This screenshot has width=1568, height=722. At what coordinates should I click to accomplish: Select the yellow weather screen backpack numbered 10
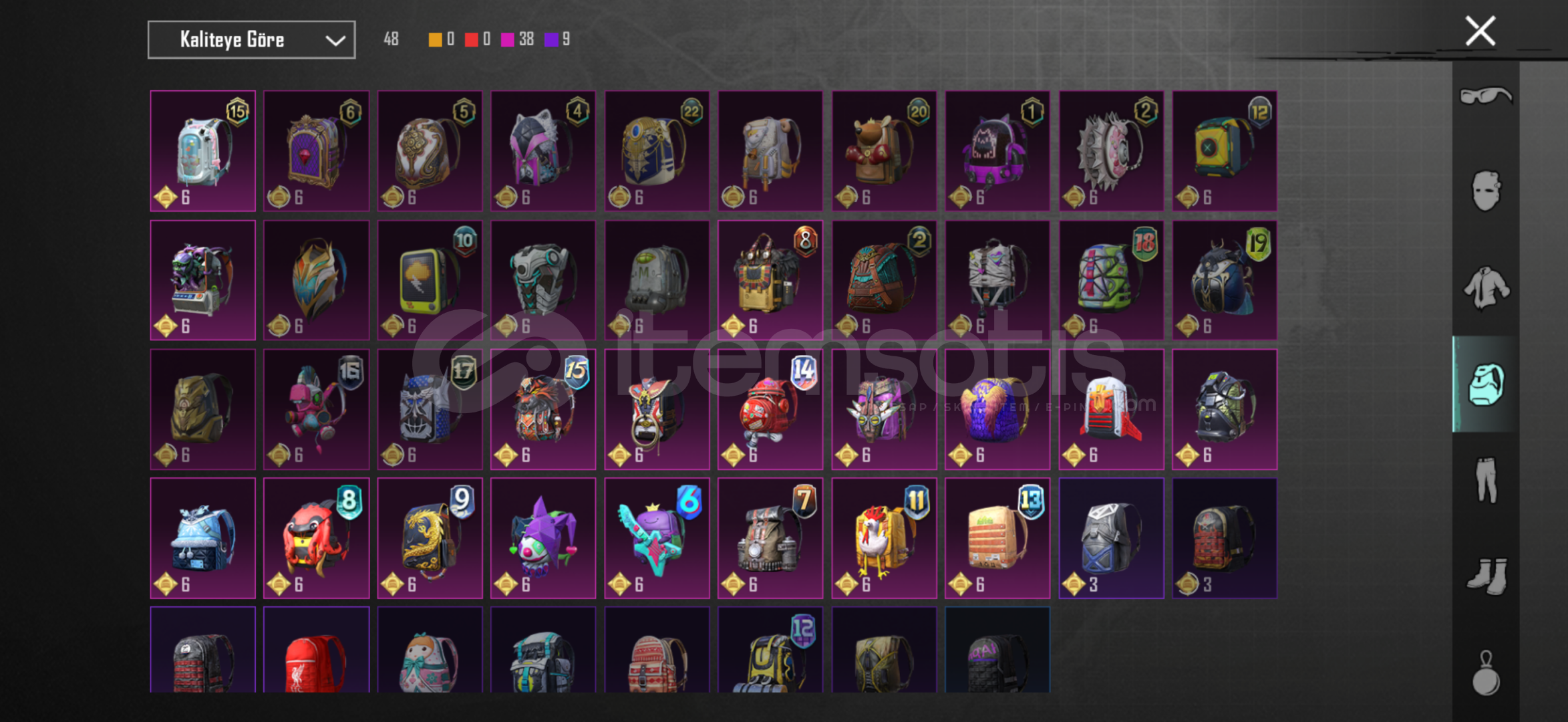pyautogui.click(x=430, y=280)
